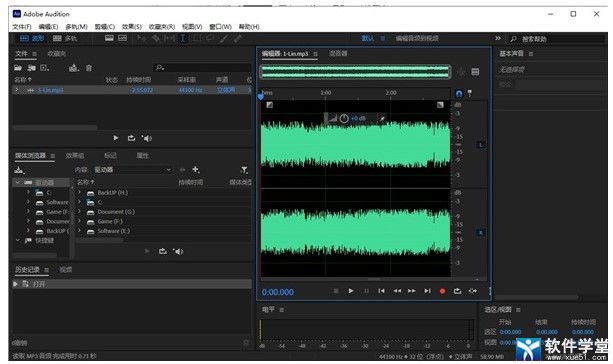Toggle auto-play speaker in Files panel

147,138
